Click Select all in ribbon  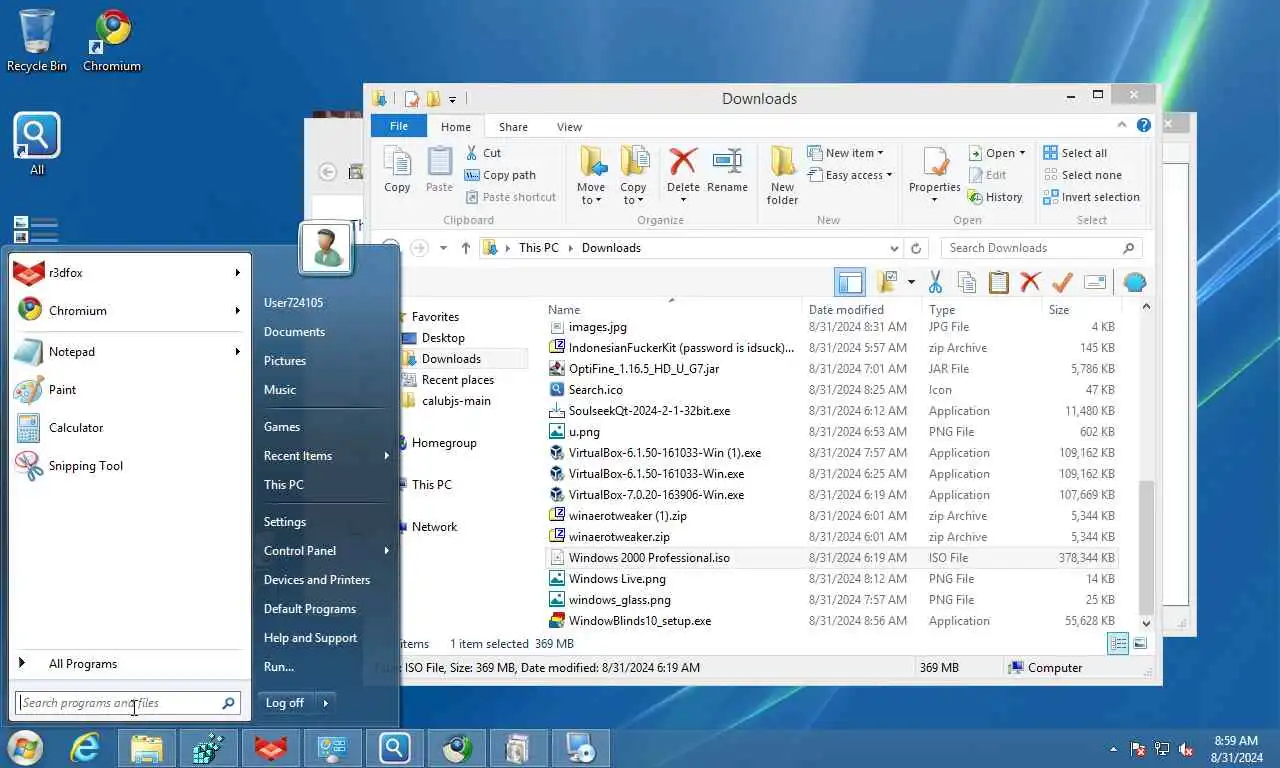pyautogui.click(x=1075, y=153)
